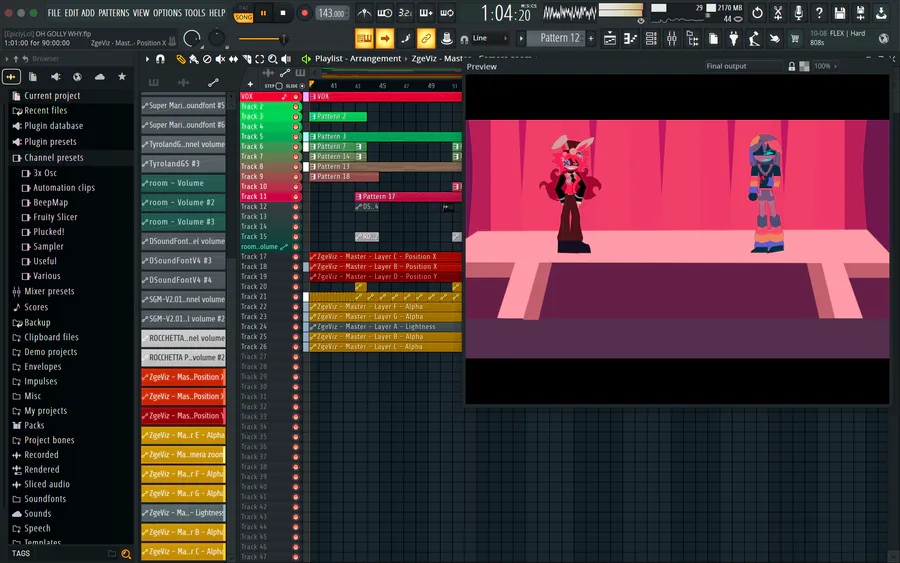Open the Line snap dropdown
The width and height of the screenshot is (900, 563).
(x=488, y=38)
